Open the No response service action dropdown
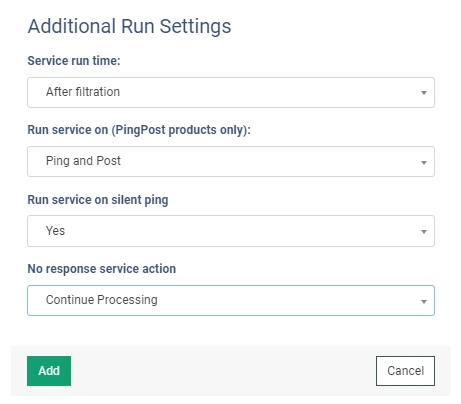 (231, 300)
